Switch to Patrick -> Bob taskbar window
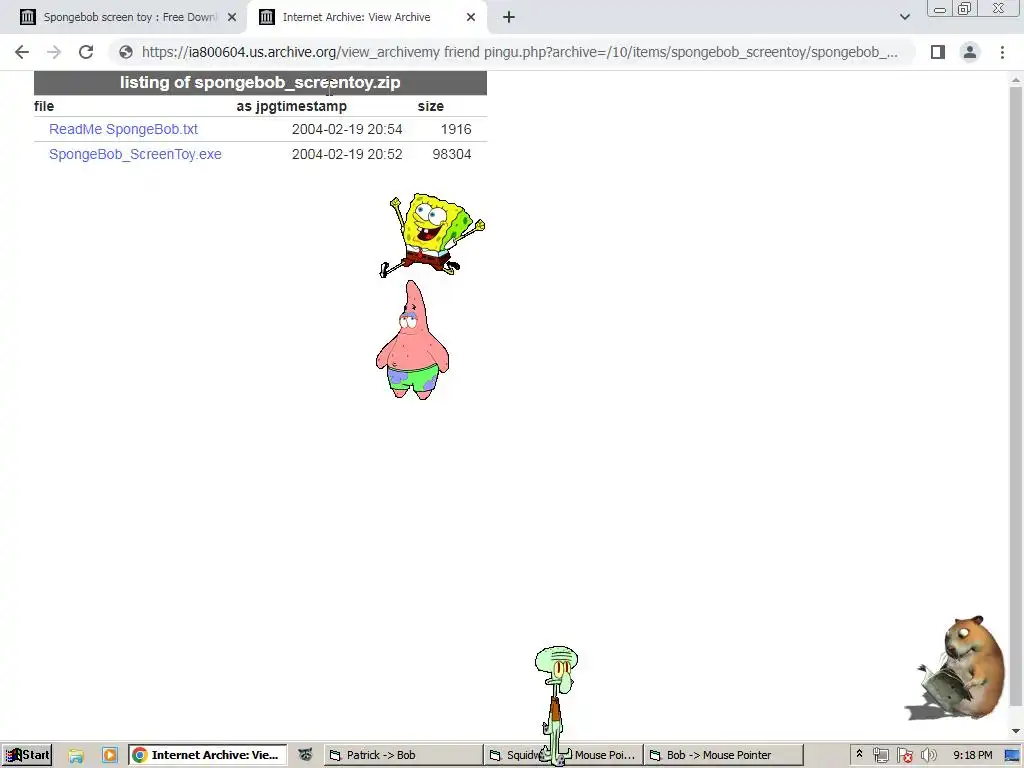Viewport: 1024px width, 768px height. tap(403, 755)
